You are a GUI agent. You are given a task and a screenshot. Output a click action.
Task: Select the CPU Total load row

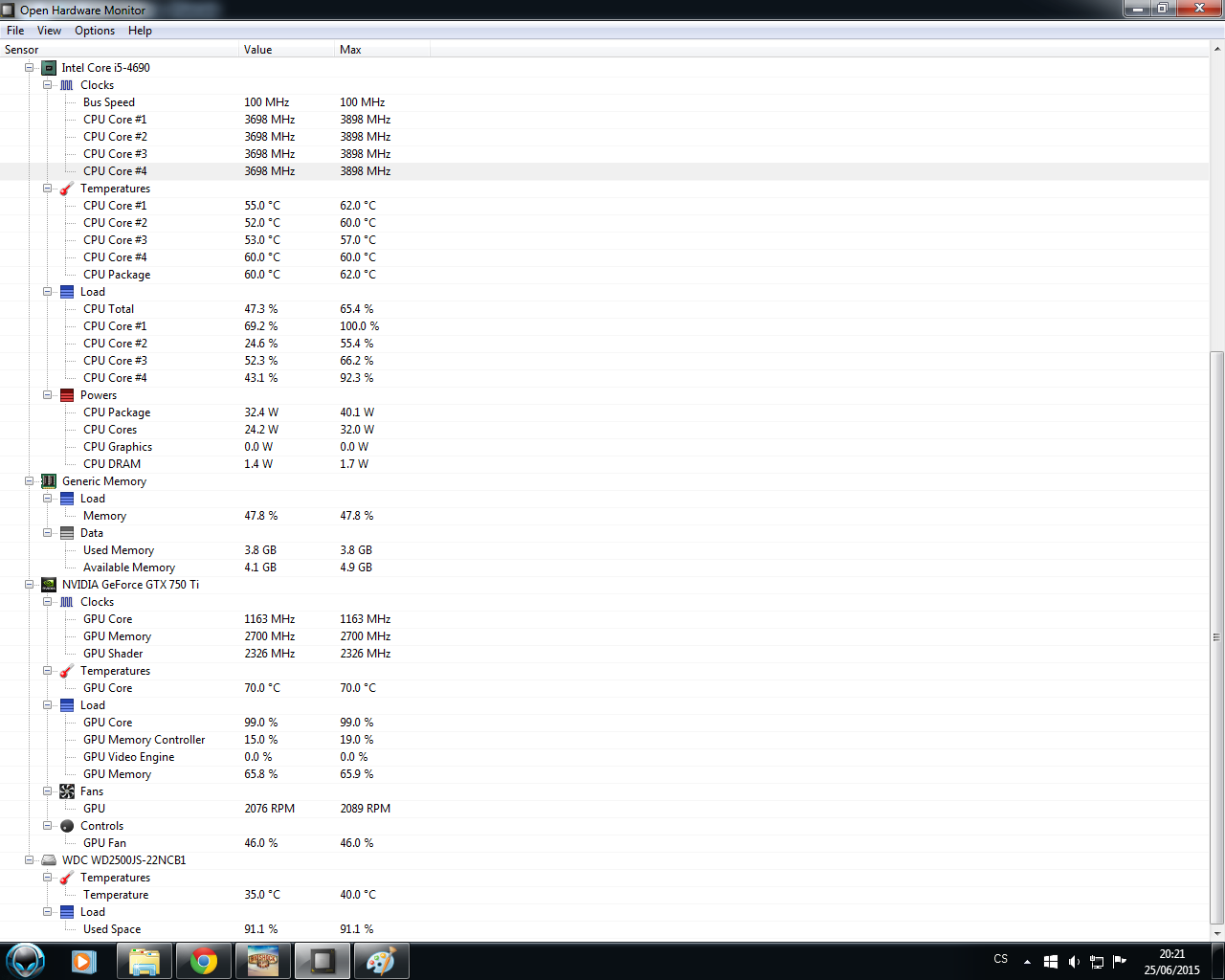click(605, 309)
